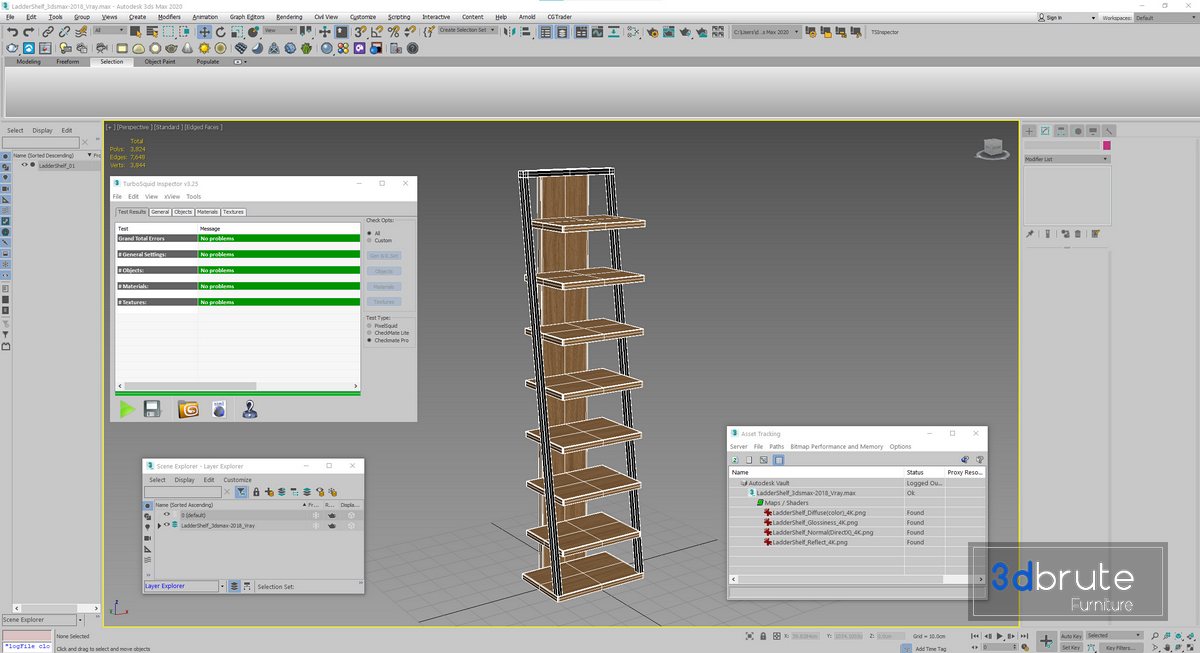
Task: Click the pink object color swatch
Action: [x=1107, y=146]
